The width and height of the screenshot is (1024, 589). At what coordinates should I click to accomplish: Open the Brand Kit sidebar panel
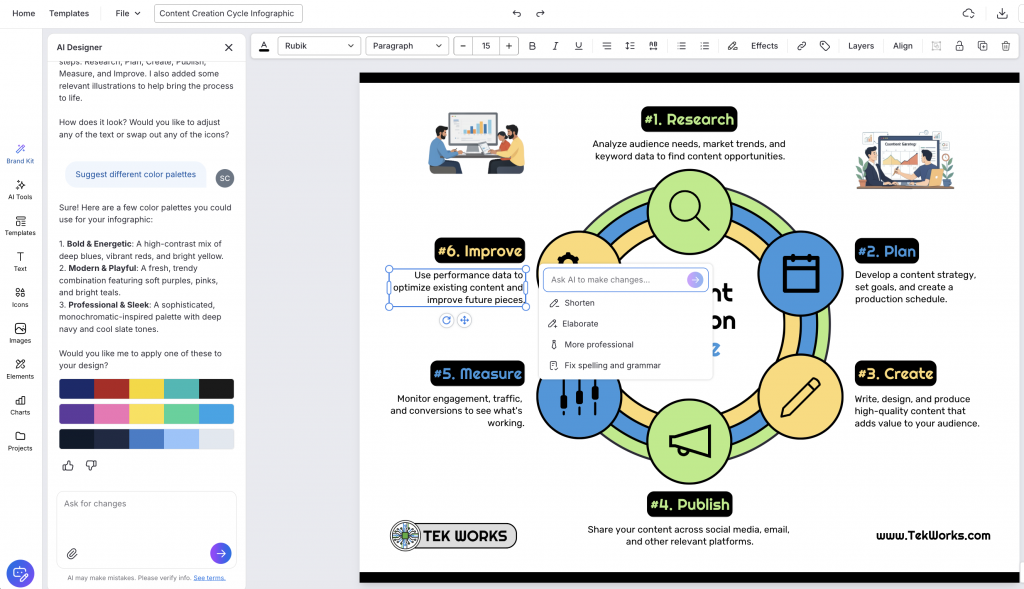[x=20, y=154]
